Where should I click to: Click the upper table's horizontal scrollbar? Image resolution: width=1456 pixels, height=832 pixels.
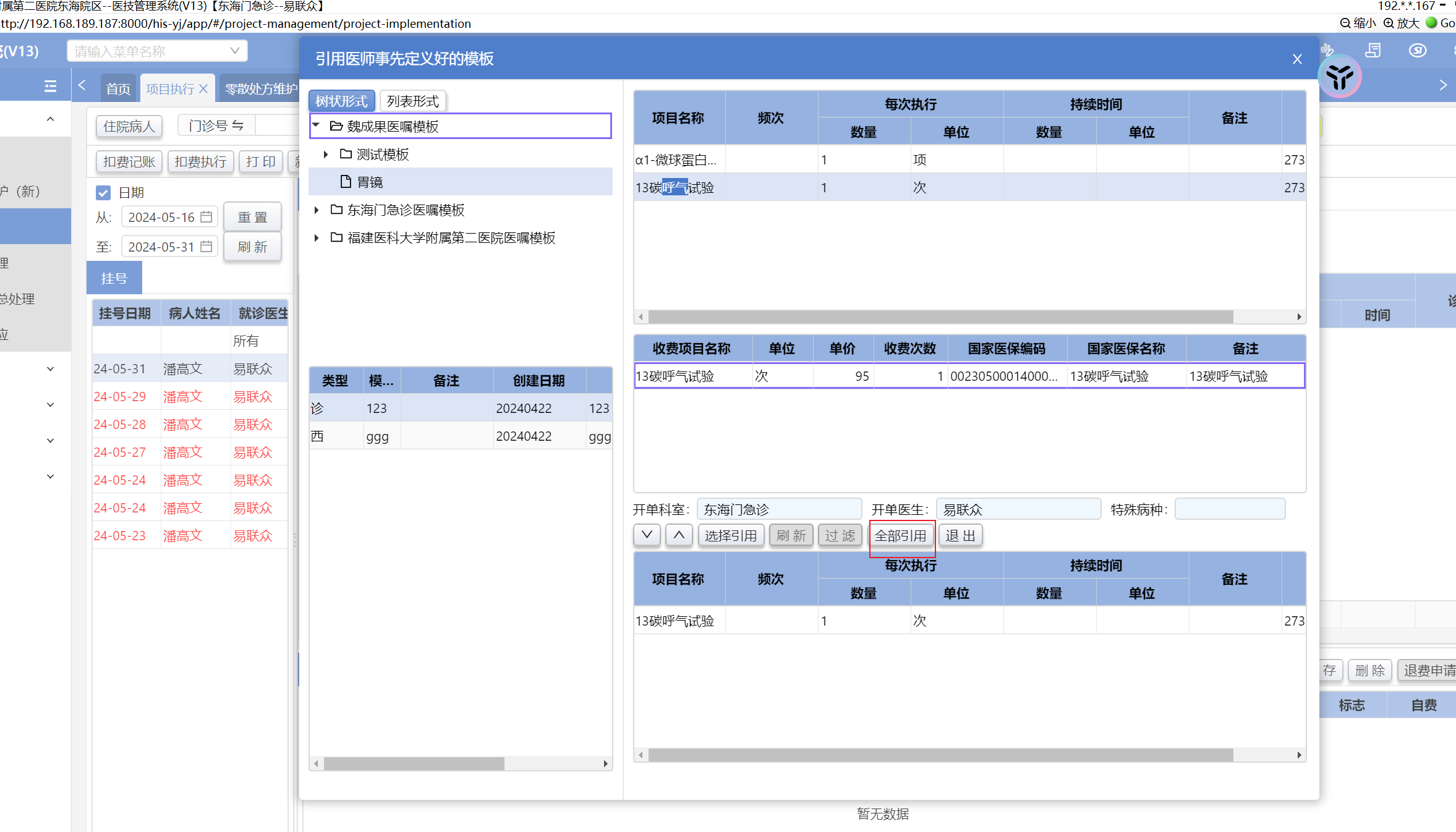[x=940, y=317]
